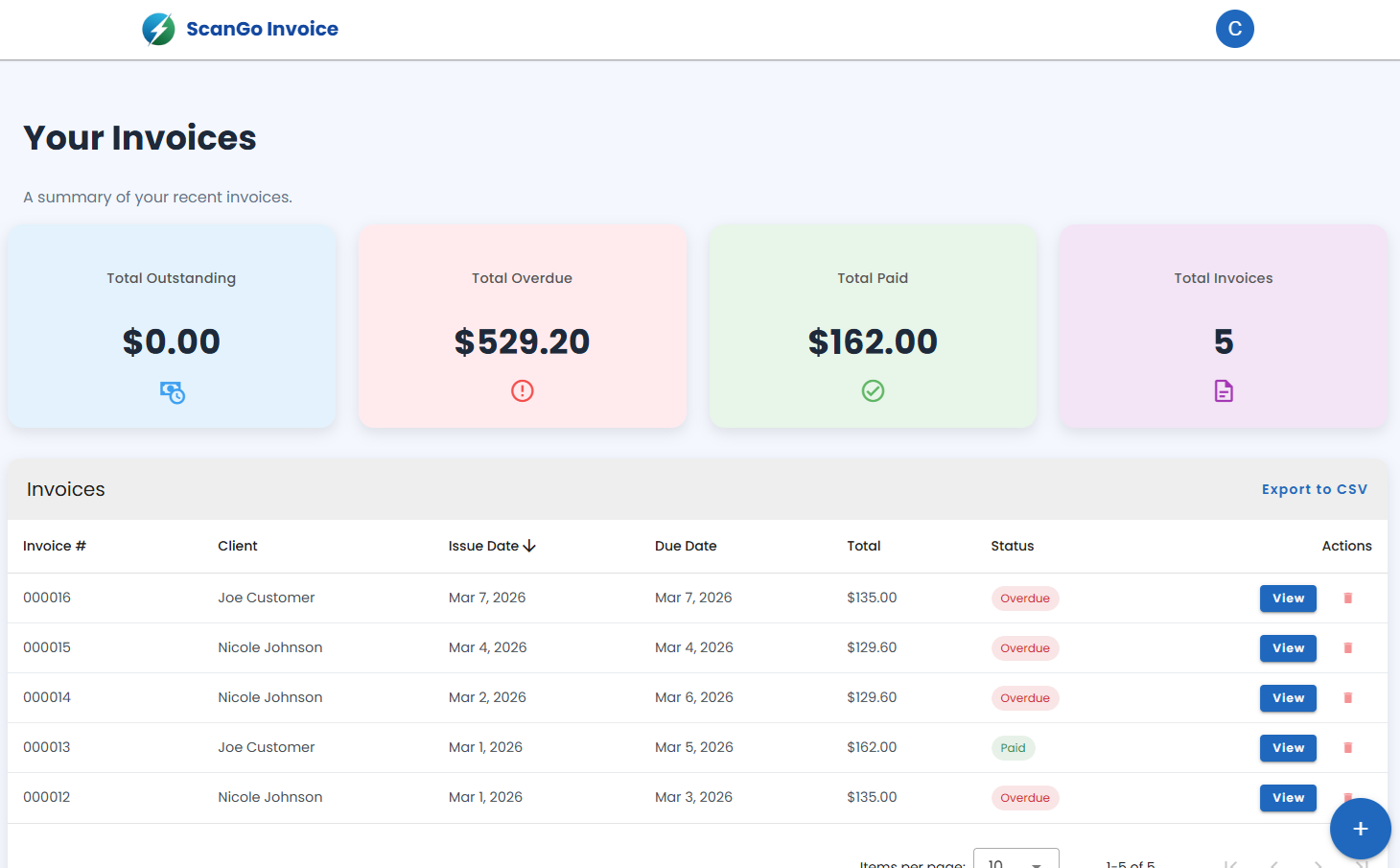Click the $135.00 total for invoice 000012
Image resolution: width=1400 pixels, height=868 pixels.
(872, 797)
